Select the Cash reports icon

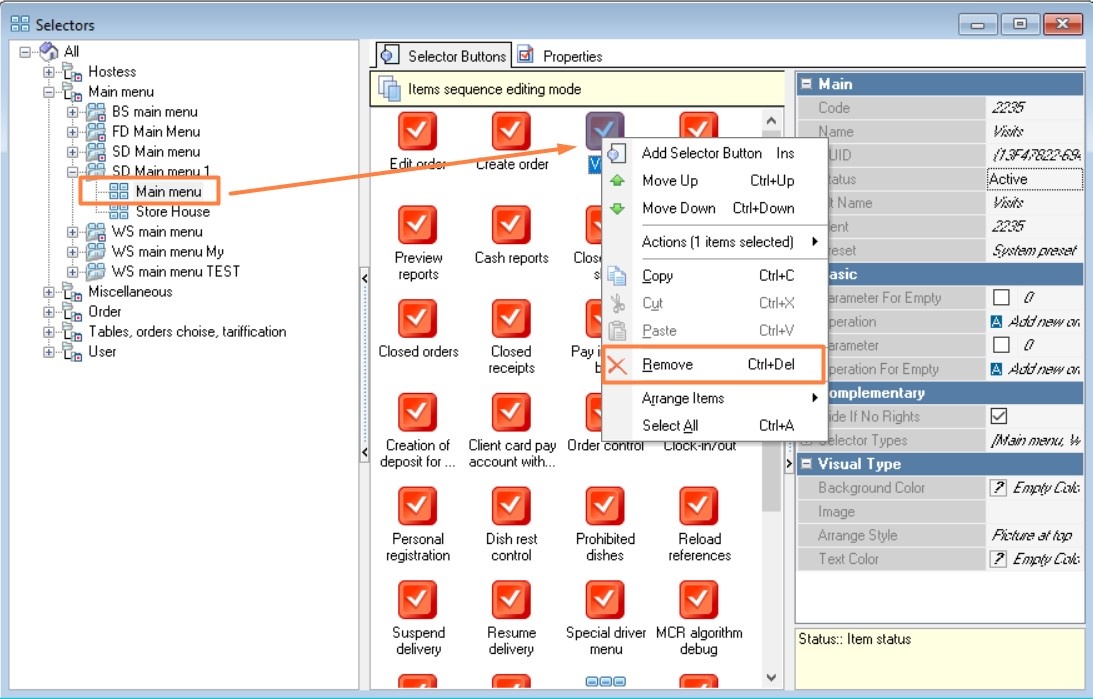point(511,225)
